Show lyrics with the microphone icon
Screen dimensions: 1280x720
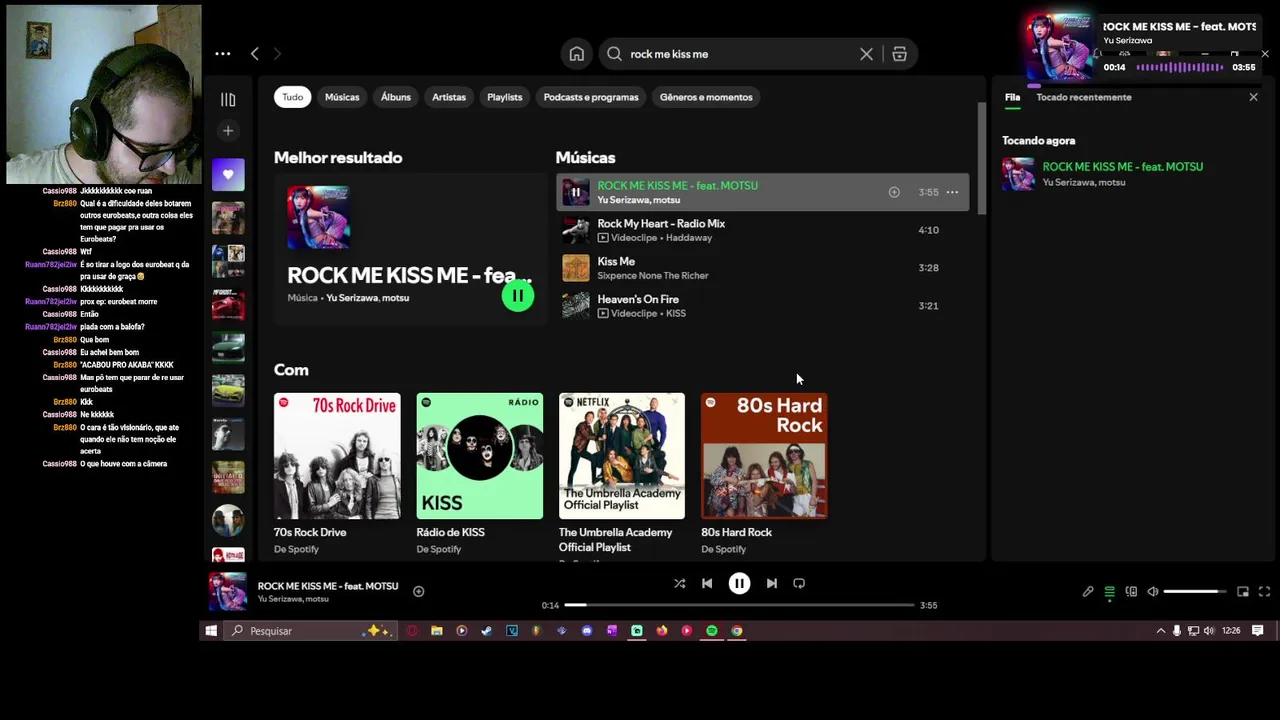point(1088,591)
